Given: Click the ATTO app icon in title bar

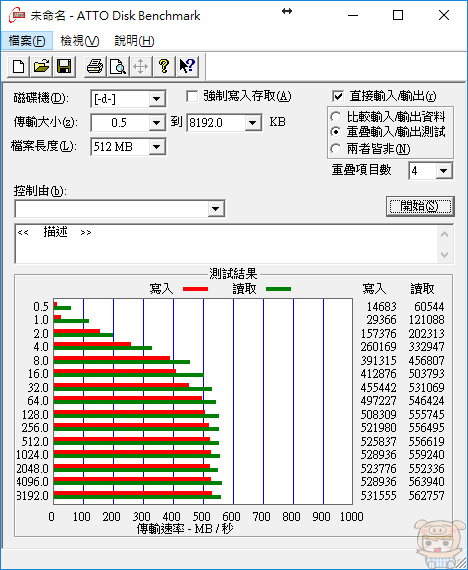Looking at the screenshot, I should click(x=17, y=16).
